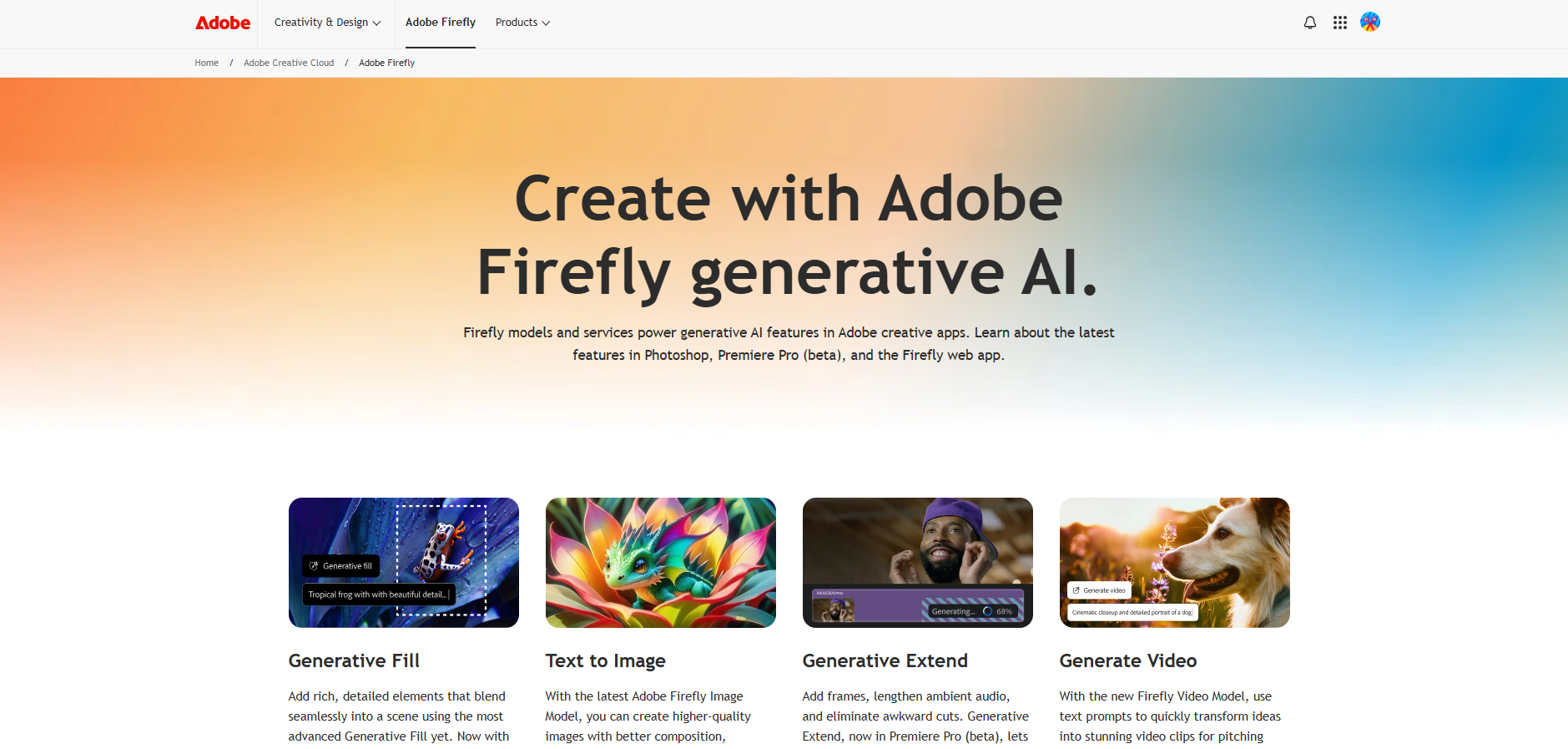Click the 'Firefly models and services' paragraph

point(789,343)
